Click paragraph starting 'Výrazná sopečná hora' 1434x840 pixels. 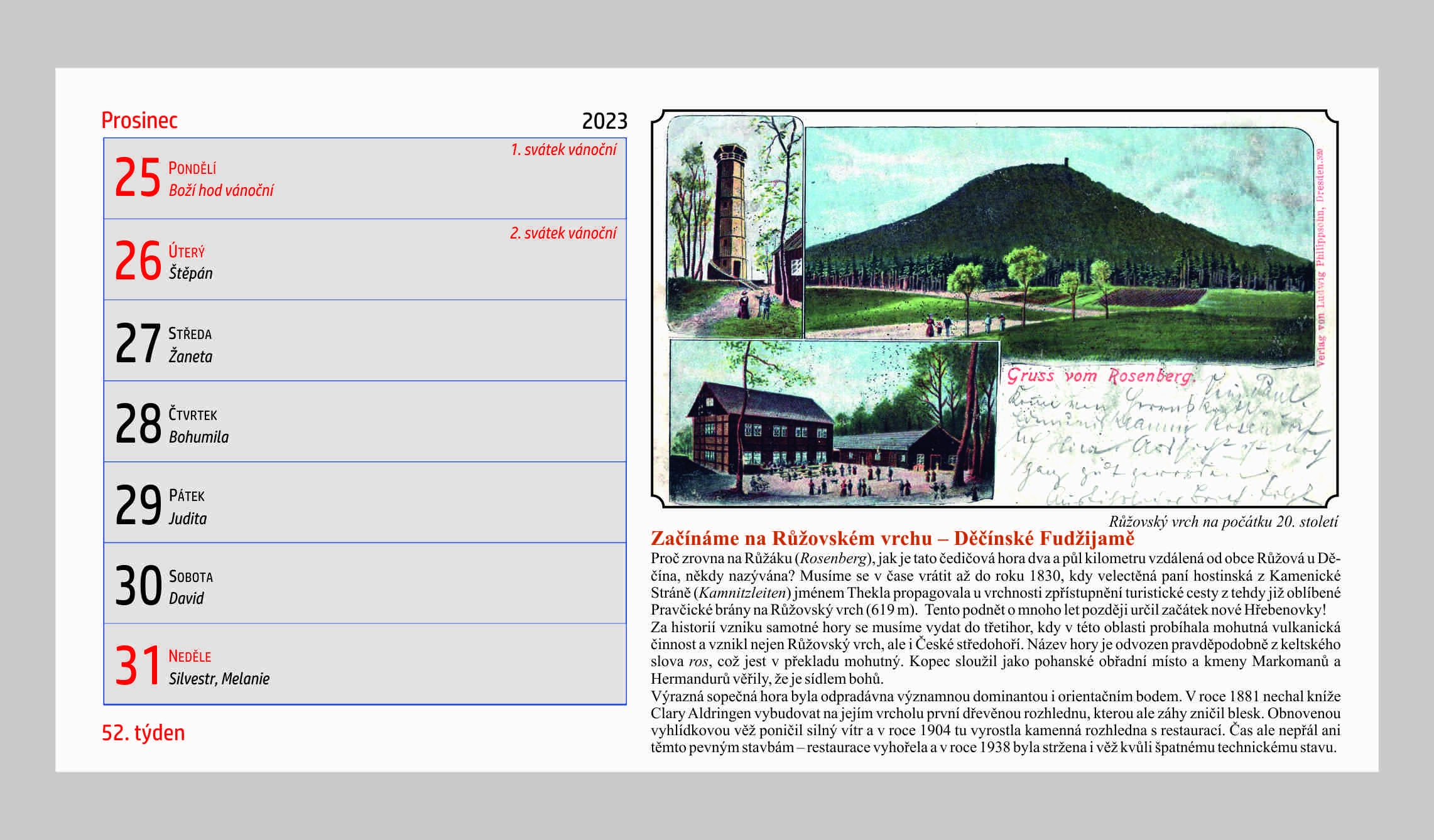(996, 721)
